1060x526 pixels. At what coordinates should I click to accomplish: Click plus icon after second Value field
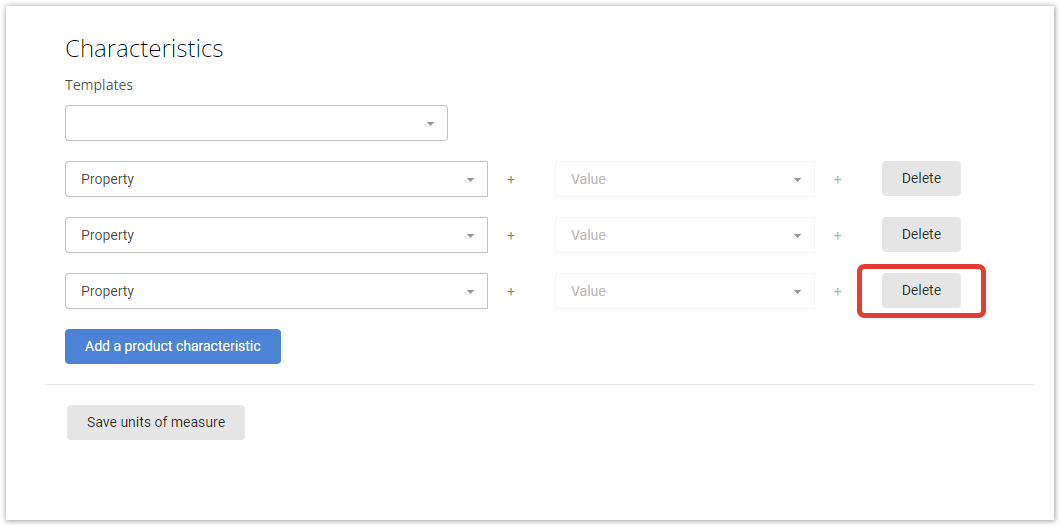838,236
